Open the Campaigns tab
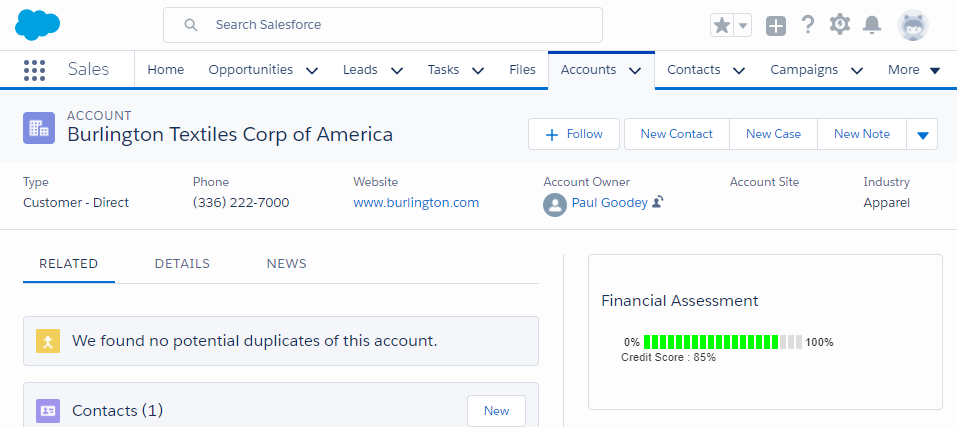 tap(804, 70)
